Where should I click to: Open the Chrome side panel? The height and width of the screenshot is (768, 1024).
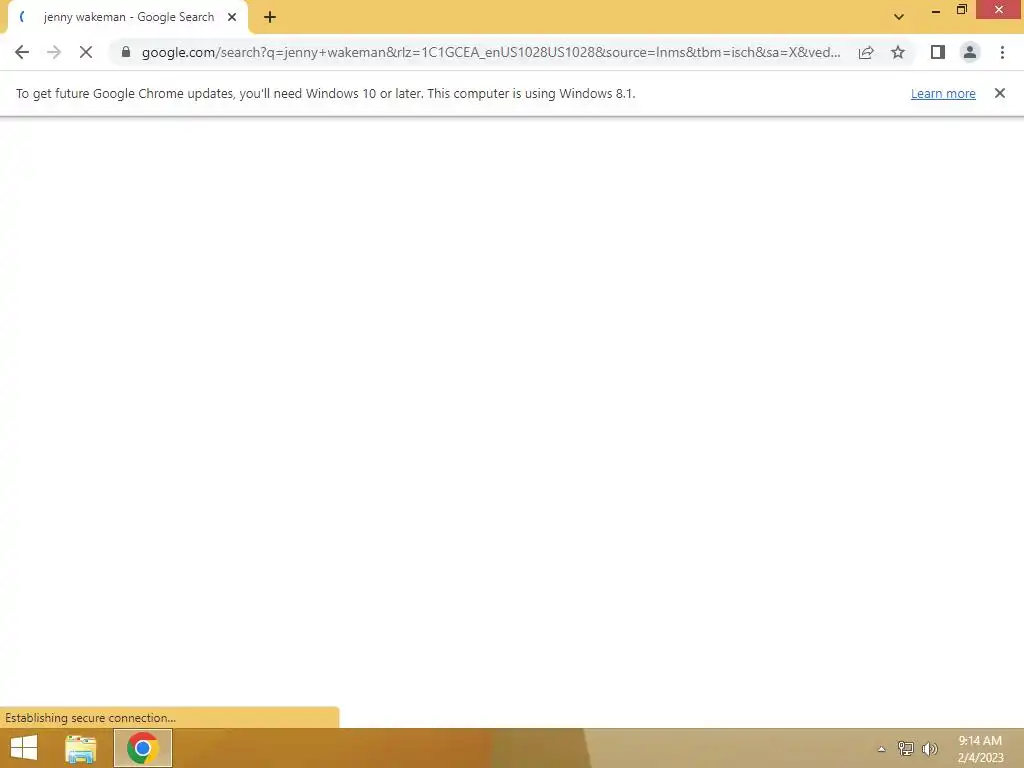938,52
